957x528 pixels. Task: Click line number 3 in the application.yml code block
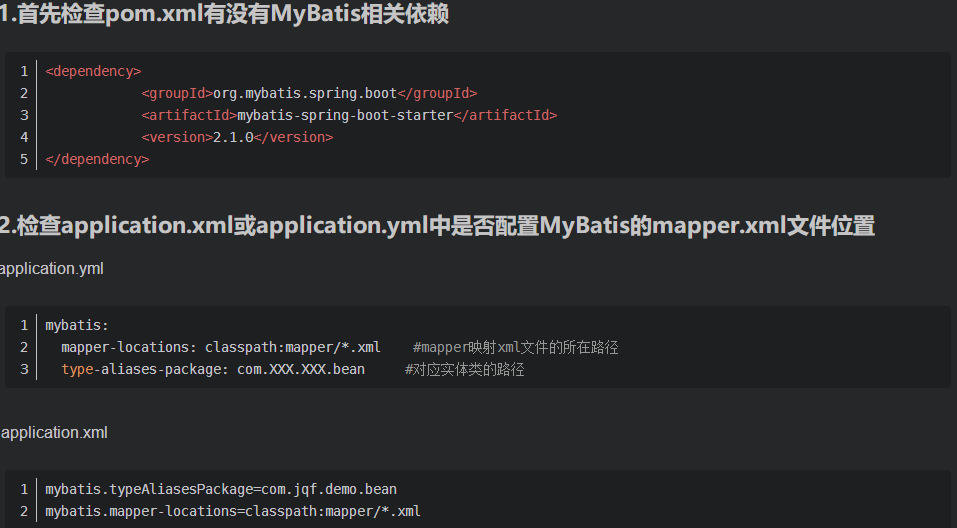point(24,369)
